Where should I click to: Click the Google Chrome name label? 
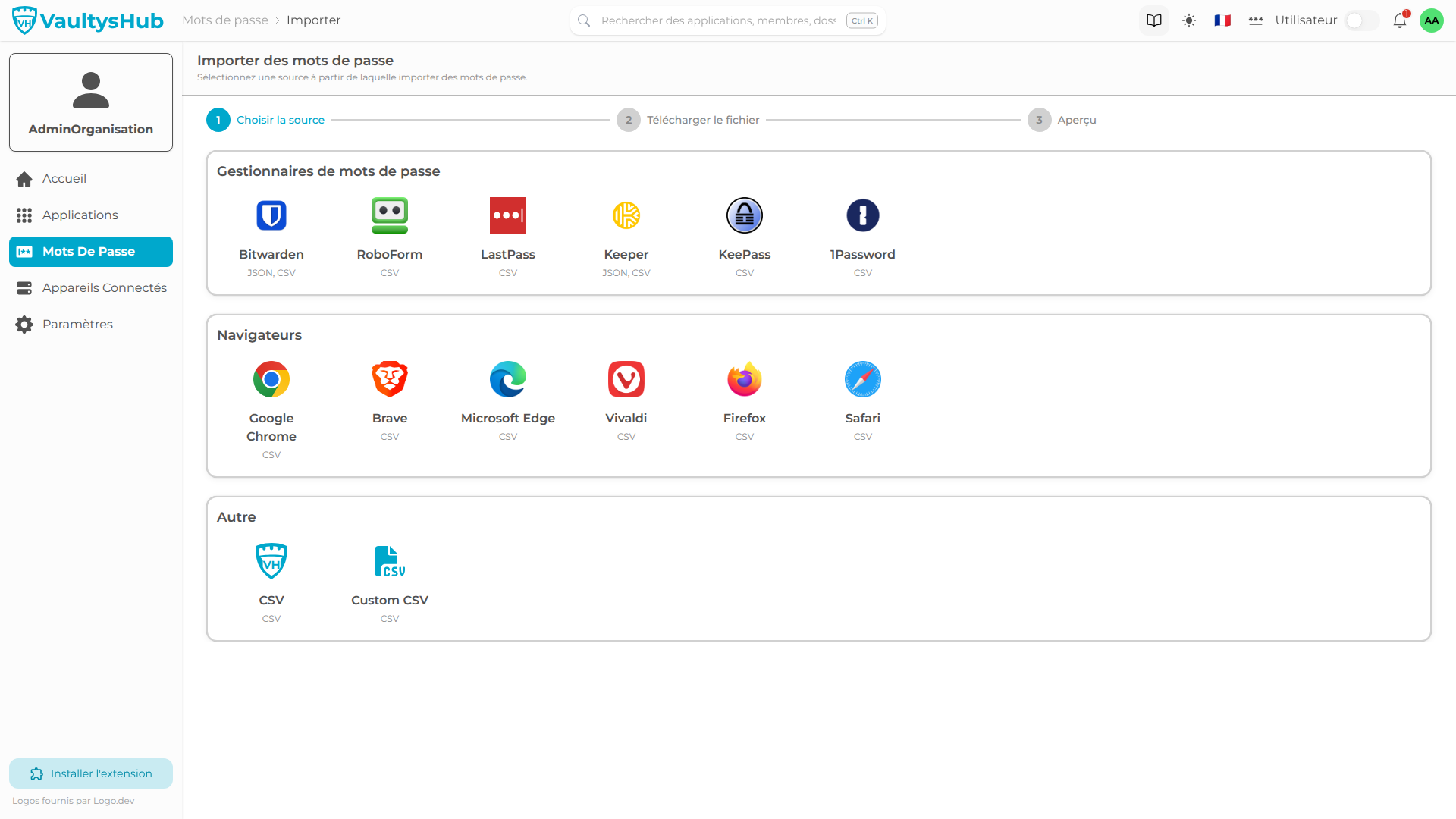pos(271,428)
